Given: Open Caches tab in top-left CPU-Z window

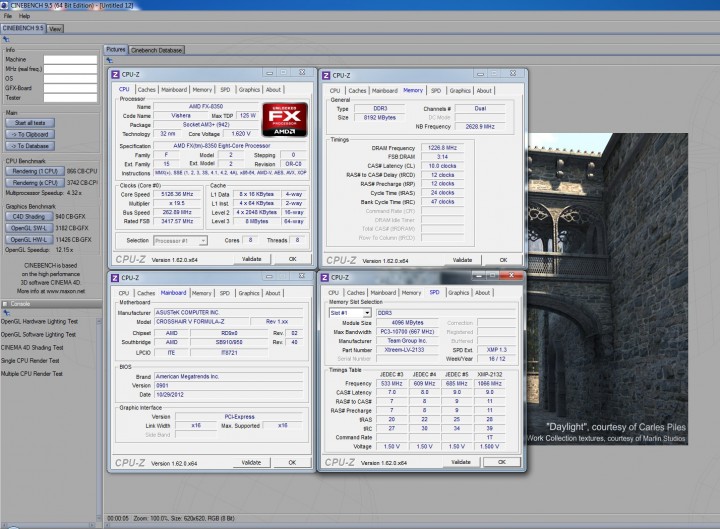Looking at the screenshot, I should [x=146, y=90].
